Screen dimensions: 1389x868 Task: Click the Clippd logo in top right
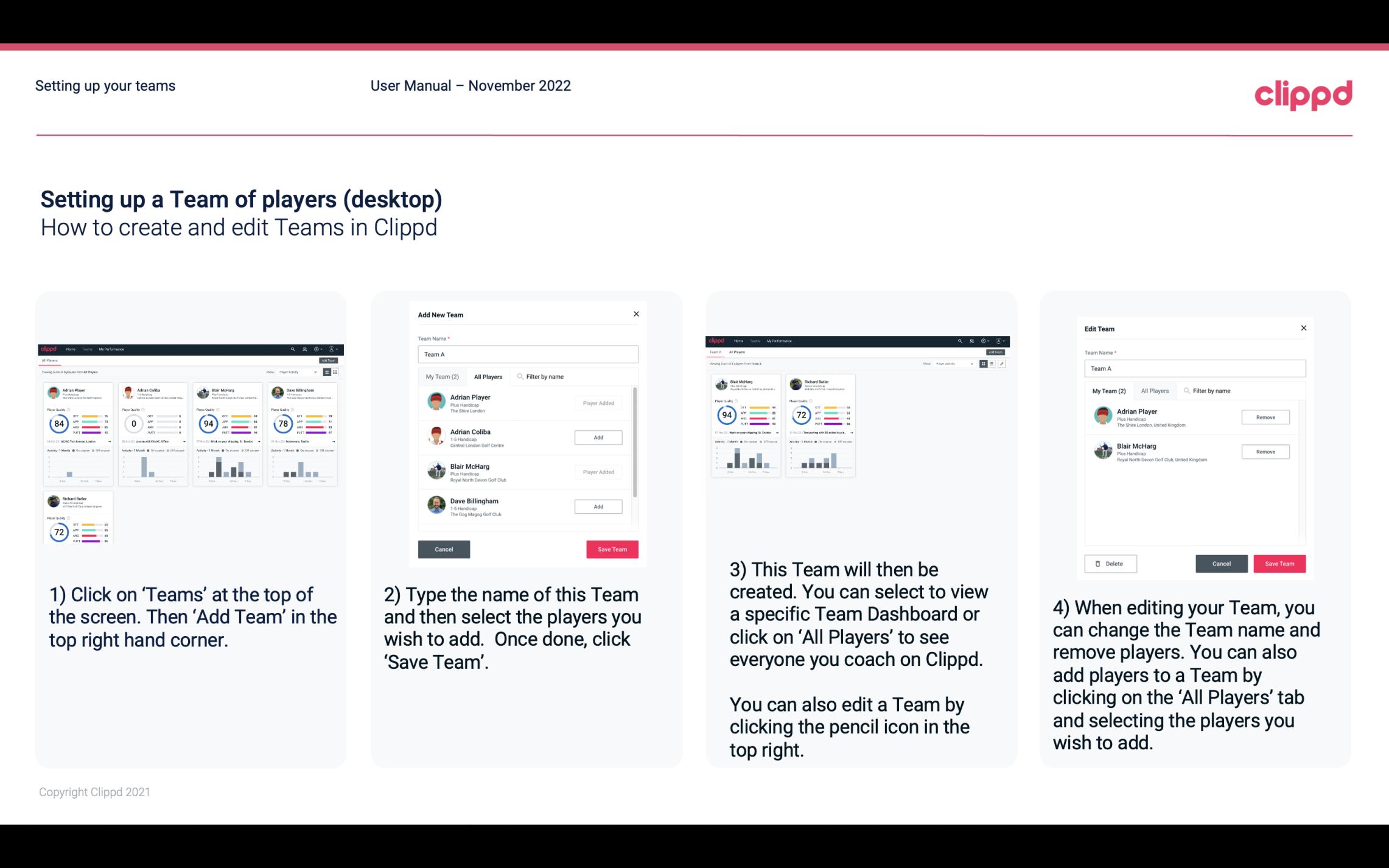coord(1303,94)
